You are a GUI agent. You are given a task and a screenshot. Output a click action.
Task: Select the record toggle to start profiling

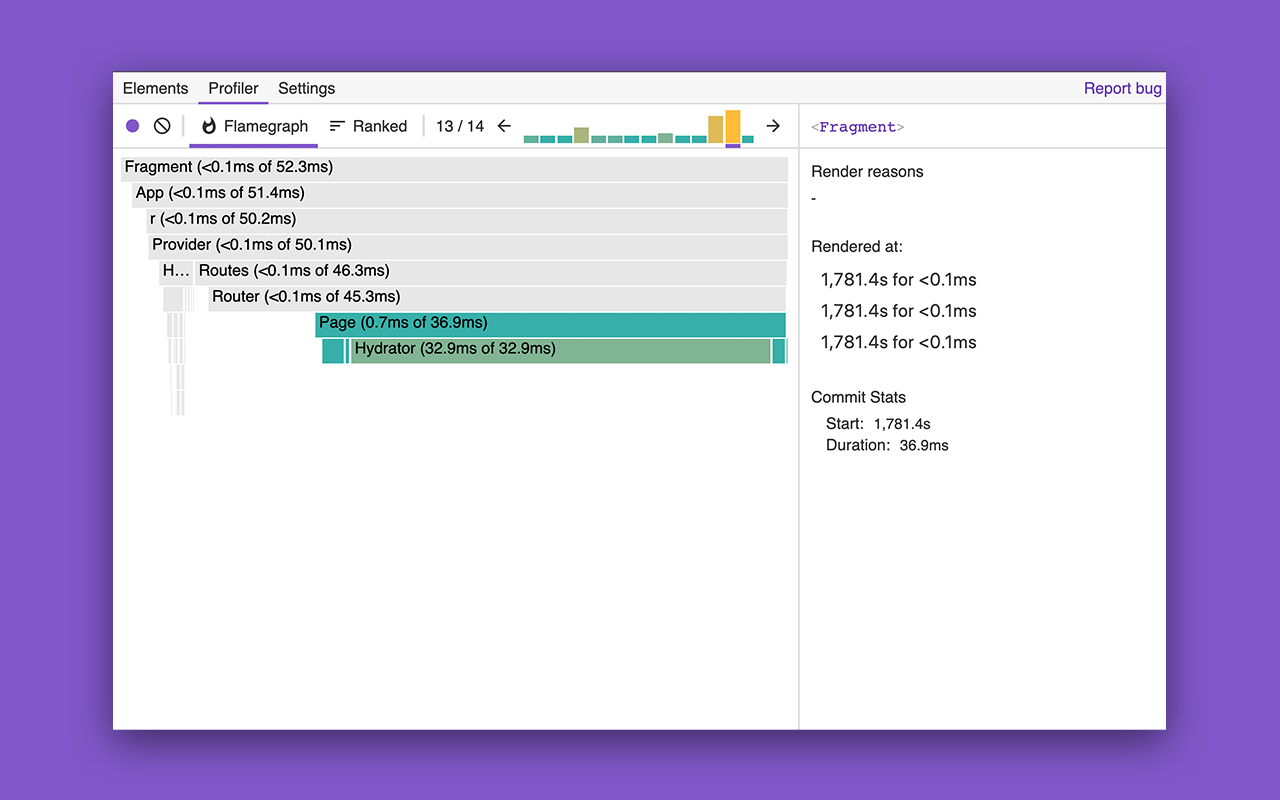tap(133, 125)
